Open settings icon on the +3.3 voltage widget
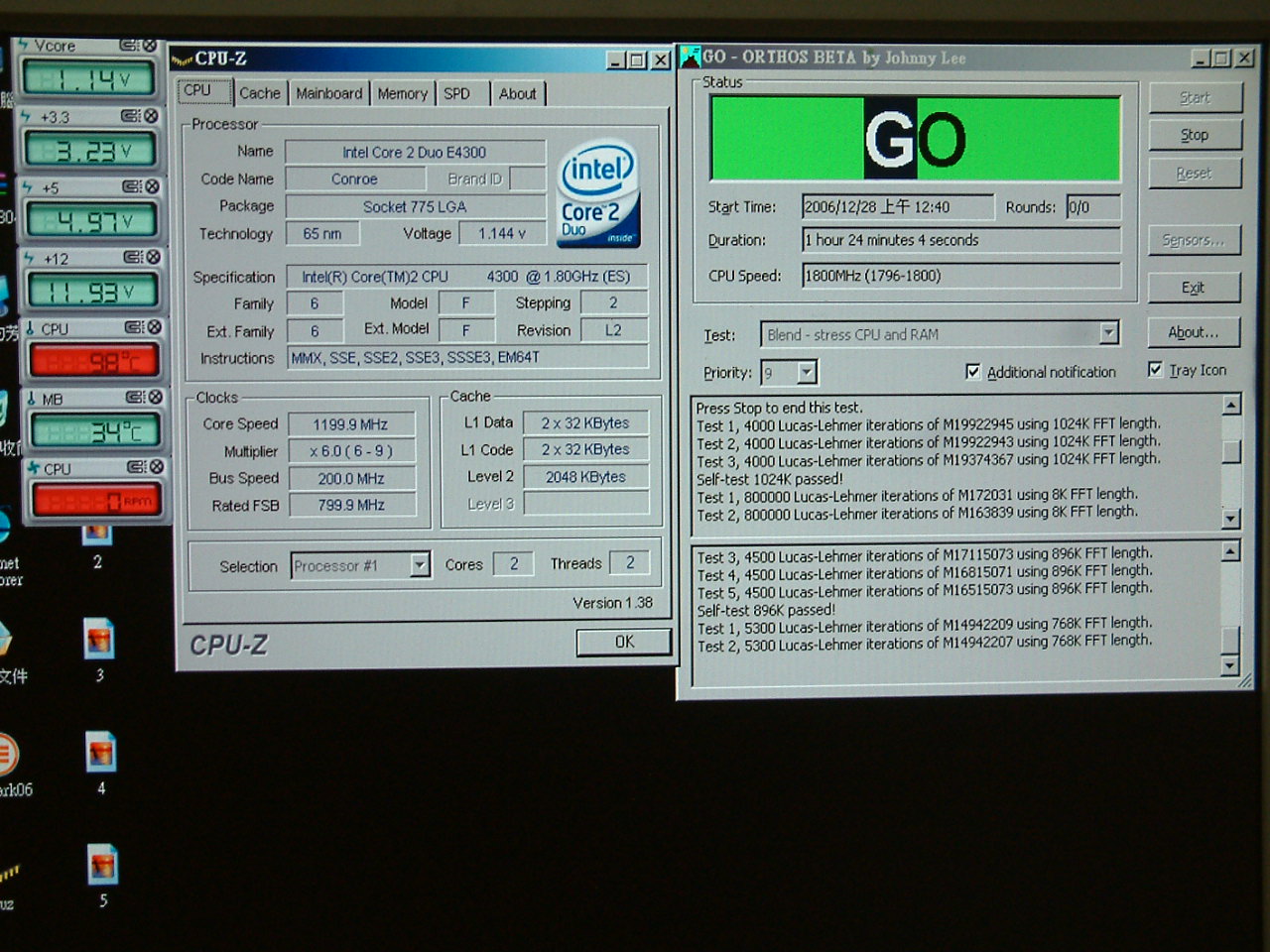This screenshot has width=1270, height=952. [x=130, y=116]
